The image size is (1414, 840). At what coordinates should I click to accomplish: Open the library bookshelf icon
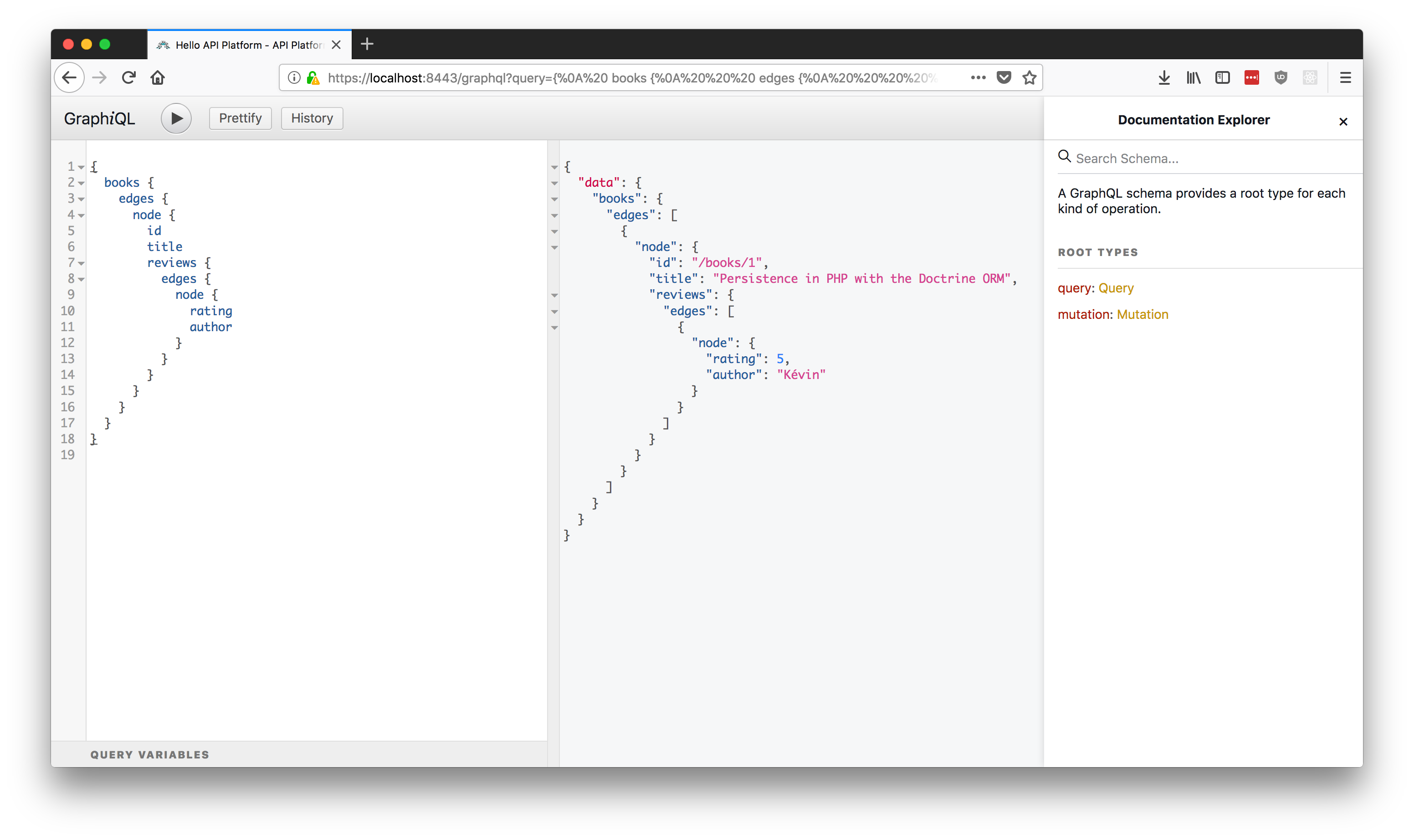click(x=1193, y=77)
